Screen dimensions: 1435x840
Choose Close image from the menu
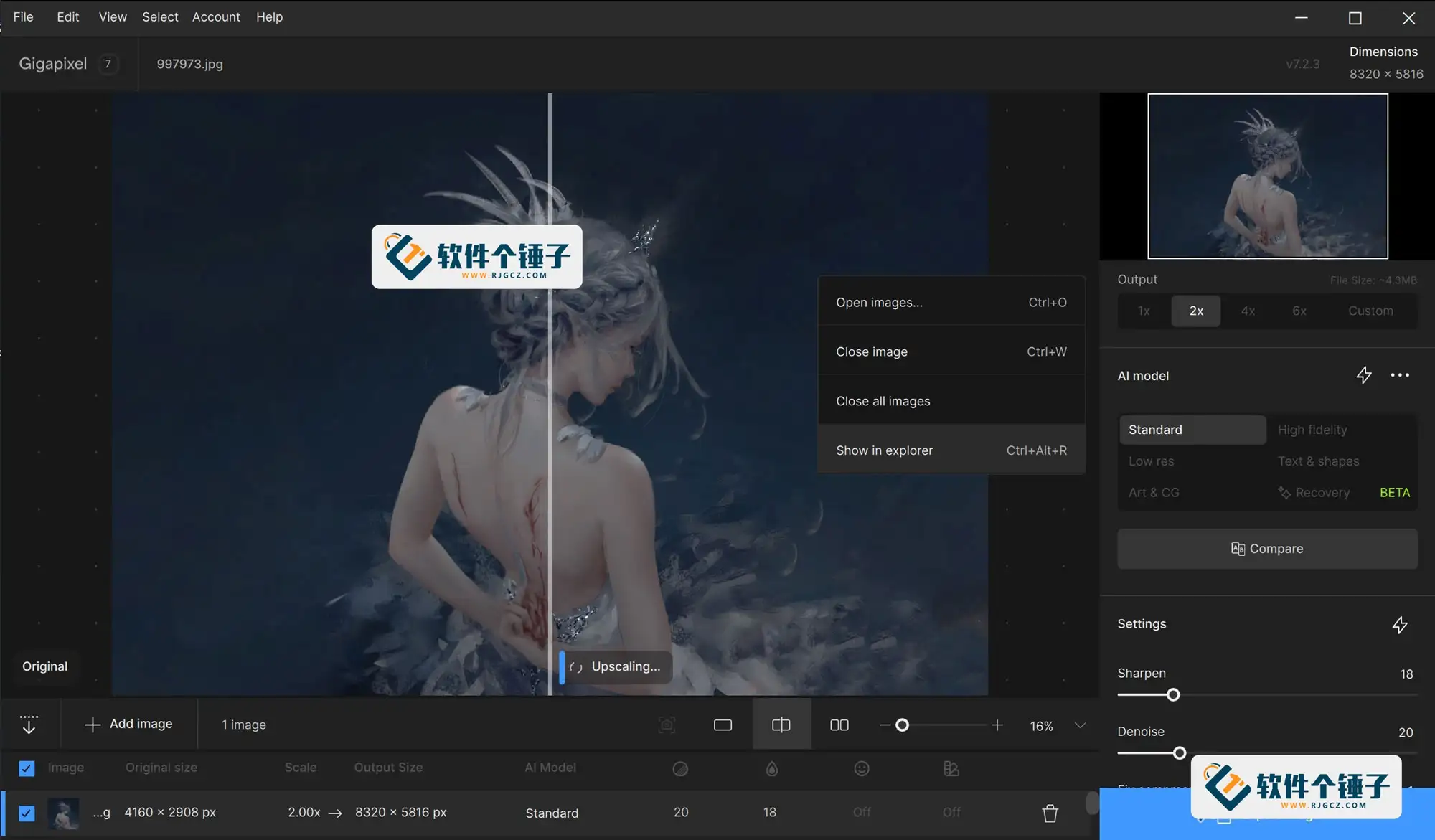(951, 351)
